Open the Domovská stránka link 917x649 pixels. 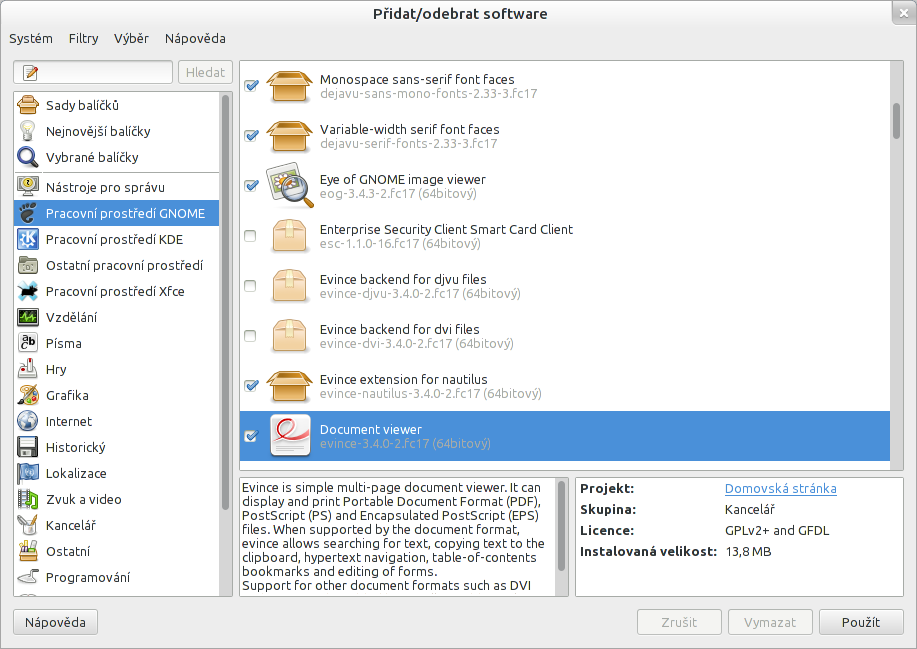pos(780,489)
